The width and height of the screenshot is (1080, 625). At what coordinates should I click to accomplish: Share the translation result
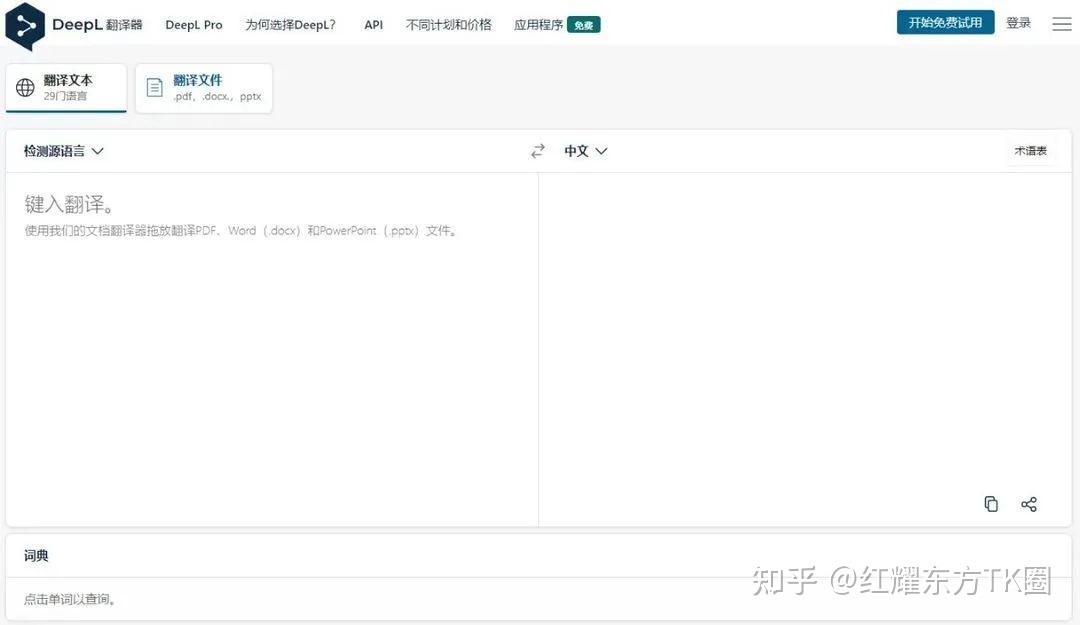coord(1029,504)
